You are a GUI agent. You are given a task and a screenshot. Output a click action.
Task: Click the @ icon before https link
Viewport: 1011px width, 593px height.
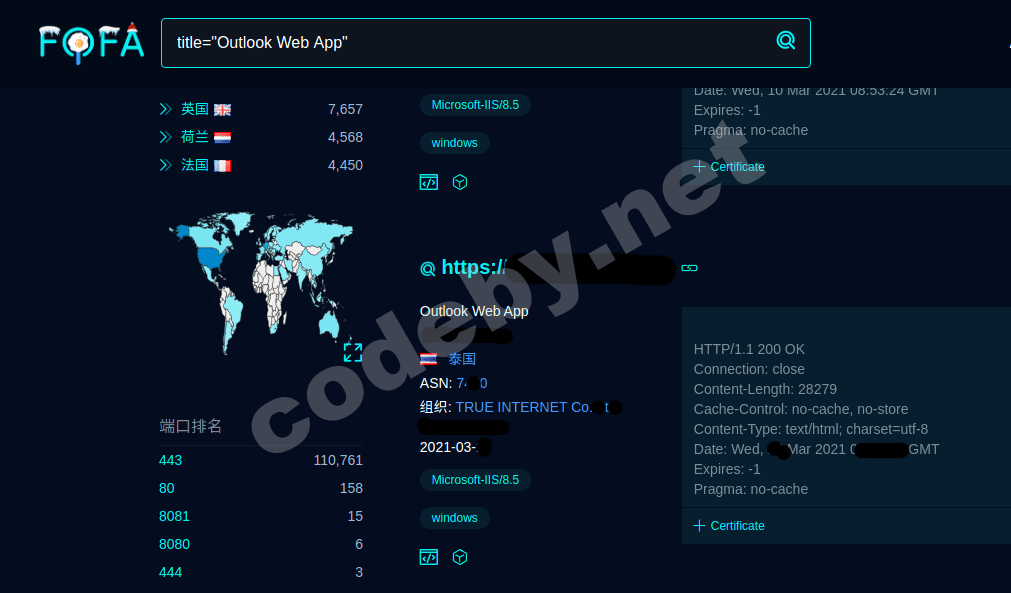point(427,269)
